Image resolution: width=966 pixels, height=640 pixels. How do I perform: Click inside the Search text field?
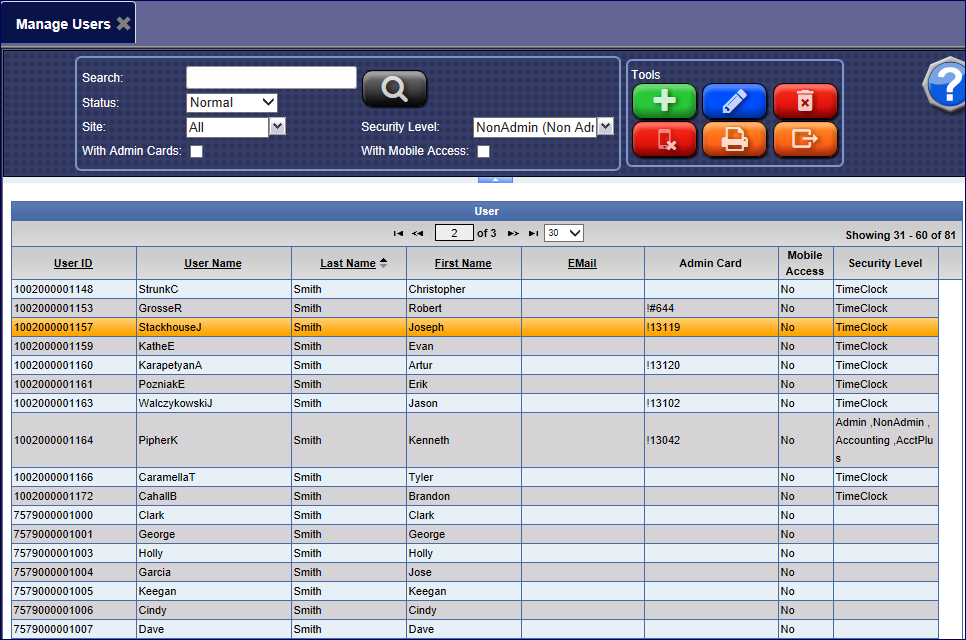[x=271, y=78]
